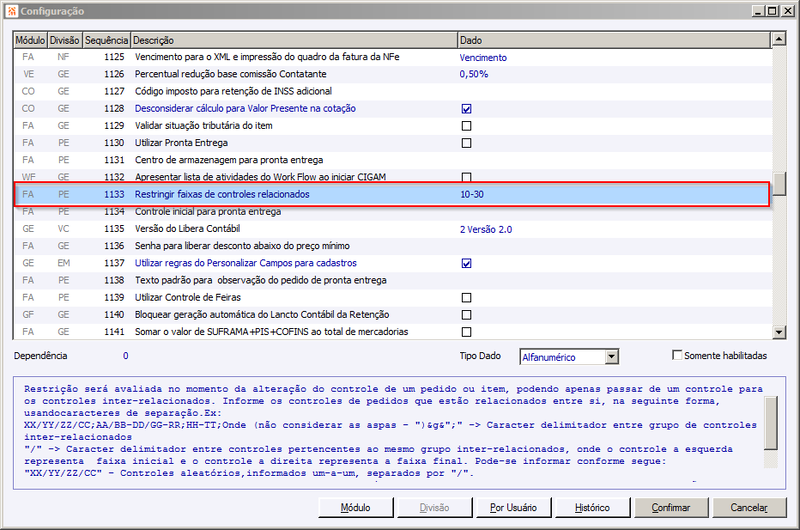Viewport: 800px width, 530px height.
Task: Click the Dependência value 0
Action: (126, 356)
